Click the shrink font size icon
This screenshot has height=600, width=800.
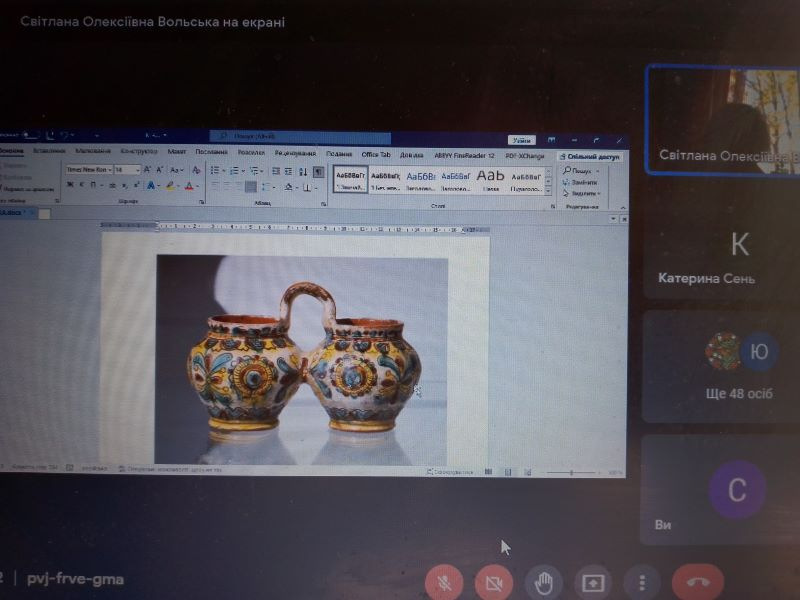(x=159, y=169)
